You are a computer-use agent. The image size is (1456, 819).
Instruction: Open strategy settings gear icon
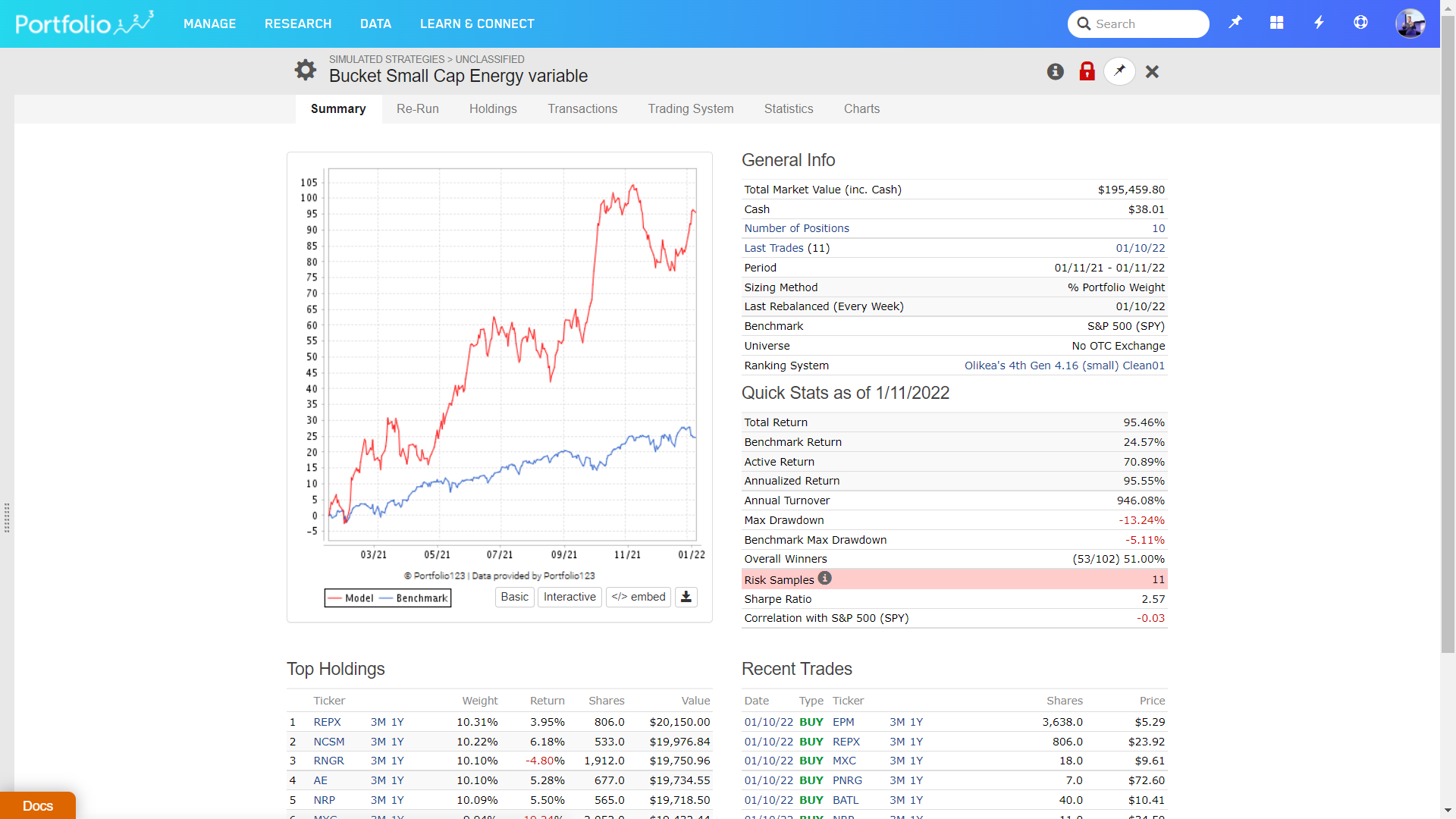[306, 70]
